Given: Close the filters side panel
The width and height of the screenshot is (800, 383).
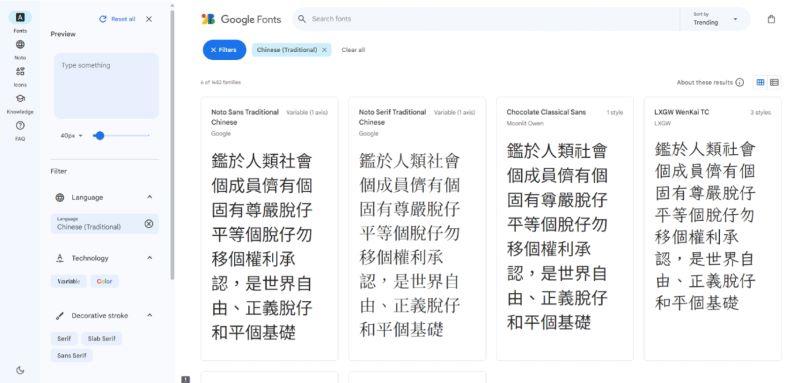Looking at the screenshot, I should 148,19.
